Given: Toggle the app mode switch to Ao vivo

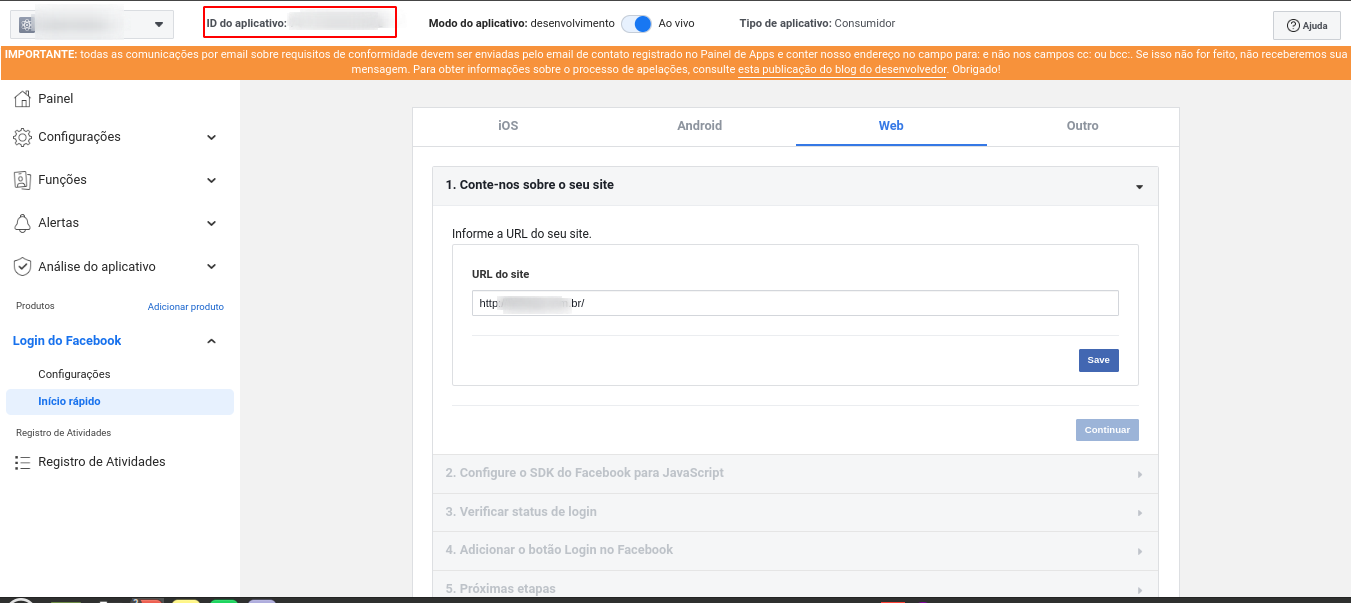Looking at the screenshot, I should (x=636, y=23).
